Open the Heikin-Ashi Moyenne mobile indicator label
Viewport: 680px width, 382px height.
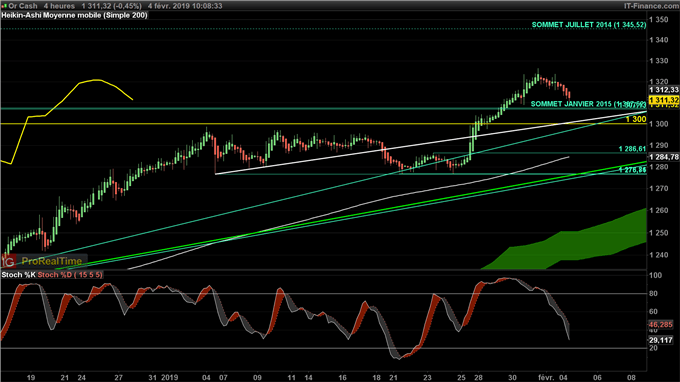click(75, 15)
